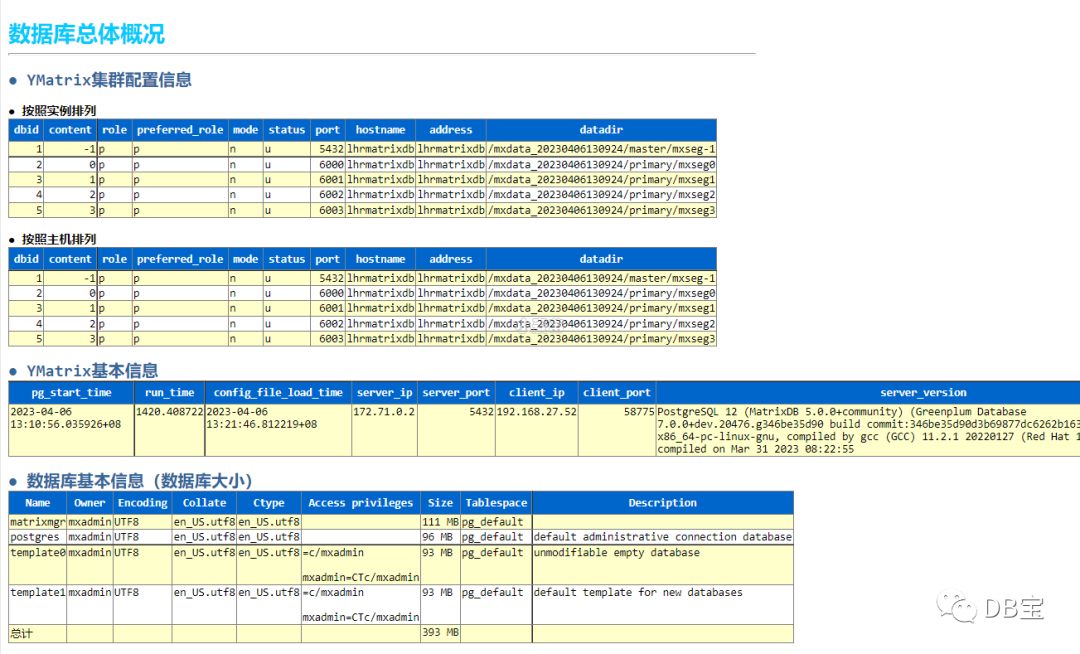This screenshot has height=654, width=1080.
Task: Click the Encoding column header
Action: [x=143, y=503]
